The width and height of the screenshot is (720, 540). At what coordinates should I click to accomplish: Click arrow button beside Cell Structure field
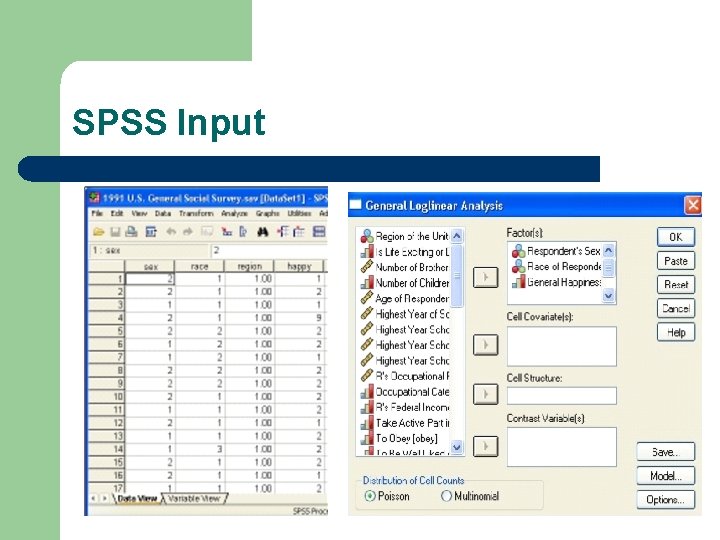point(485,394)
